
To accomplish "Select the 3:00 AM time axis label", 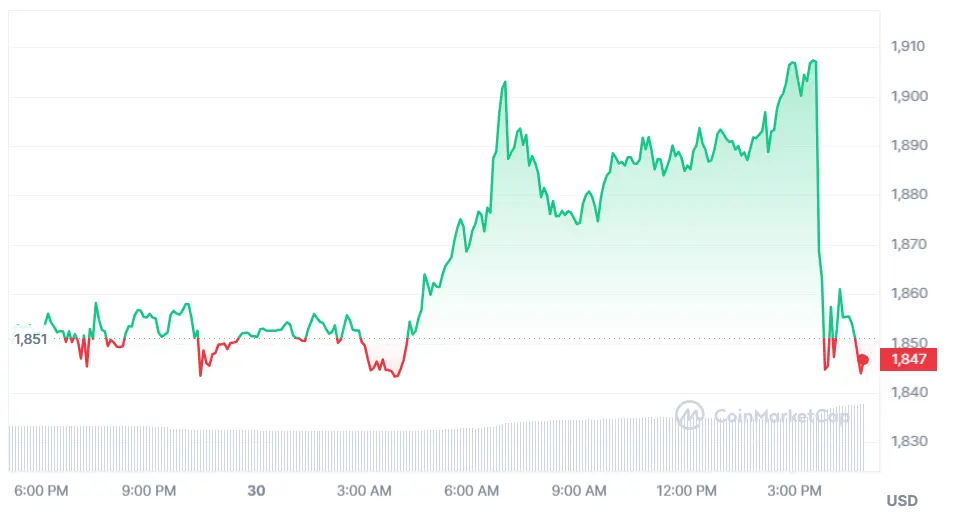I will click(x=365, y=491).
